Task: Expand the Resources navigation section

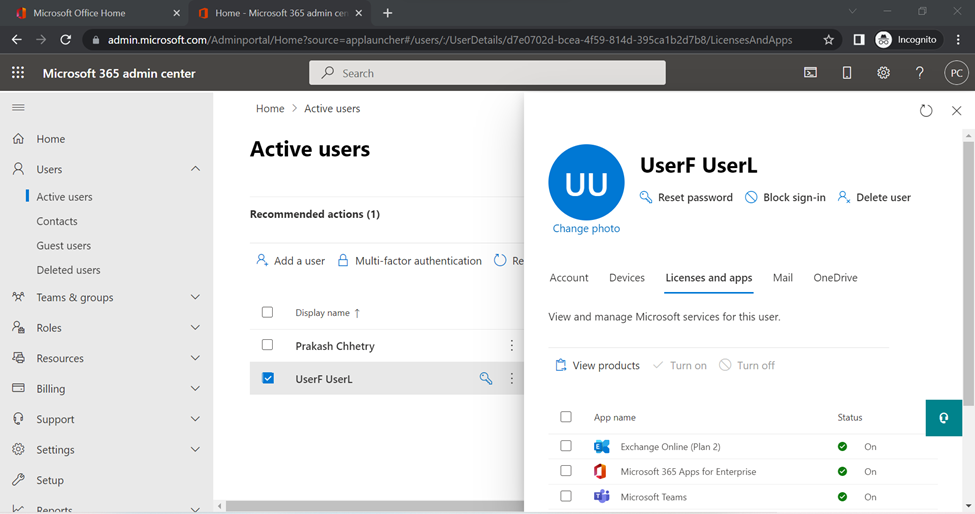Action: coord(195,358)
